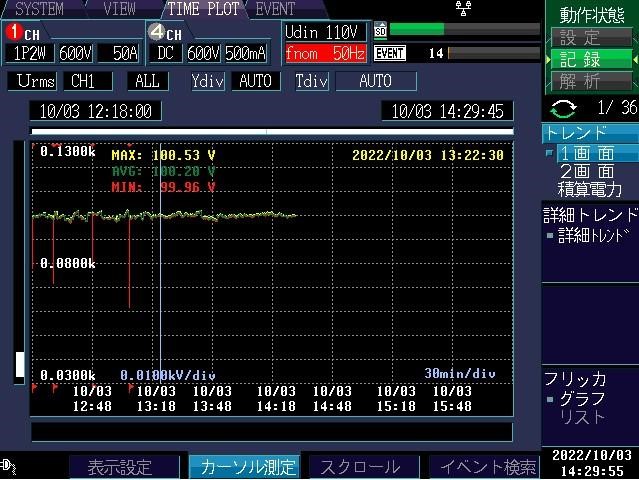Viewport: 639px width, 480px height.
Task: Click the red event flag near 13:18
Action: point(131,389)
